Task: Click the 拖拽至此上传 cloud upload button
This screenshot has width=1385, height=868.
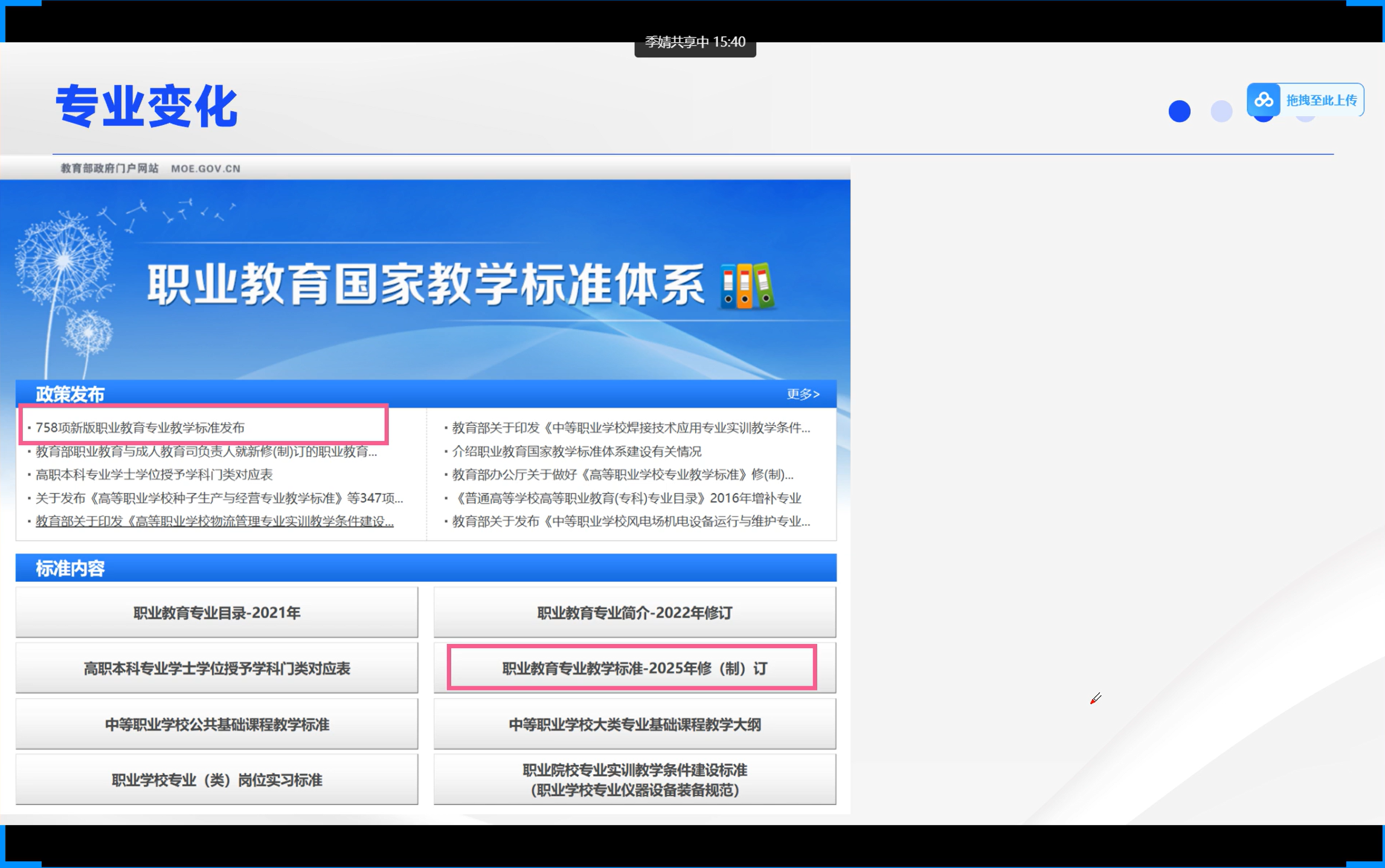Action: click(1305, 100)
